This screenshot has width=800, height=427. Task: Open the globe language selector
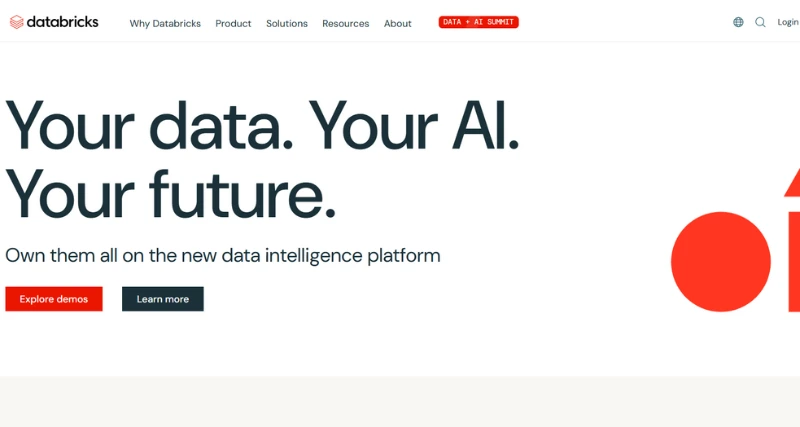[738, 22]
